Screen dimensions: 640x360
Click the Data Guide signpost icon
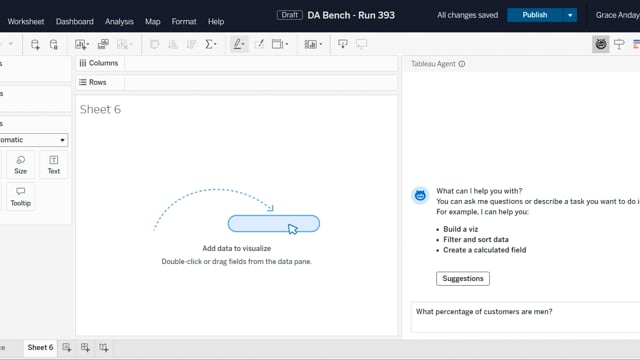tap(619, 44)
